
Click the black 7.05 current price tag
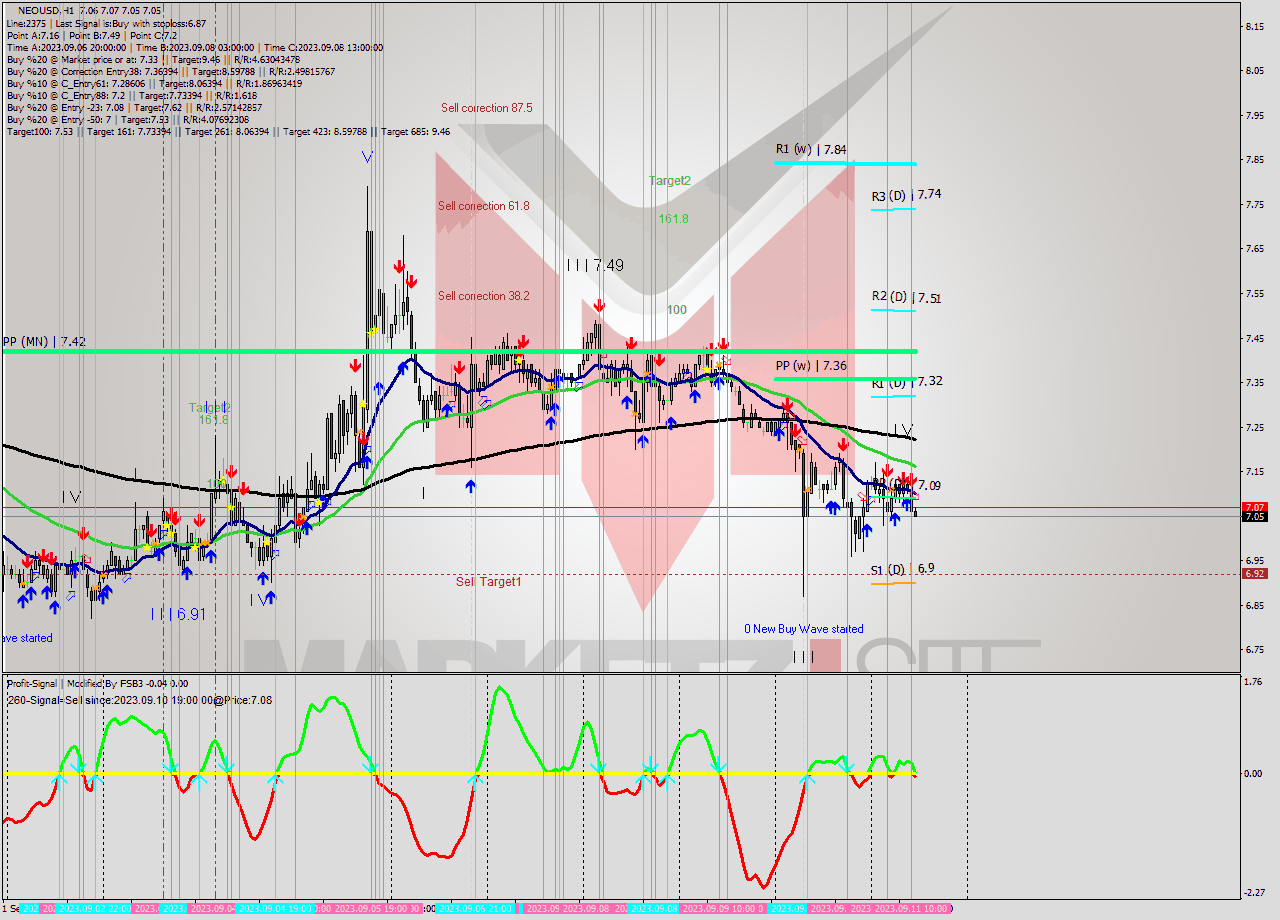1255,517
